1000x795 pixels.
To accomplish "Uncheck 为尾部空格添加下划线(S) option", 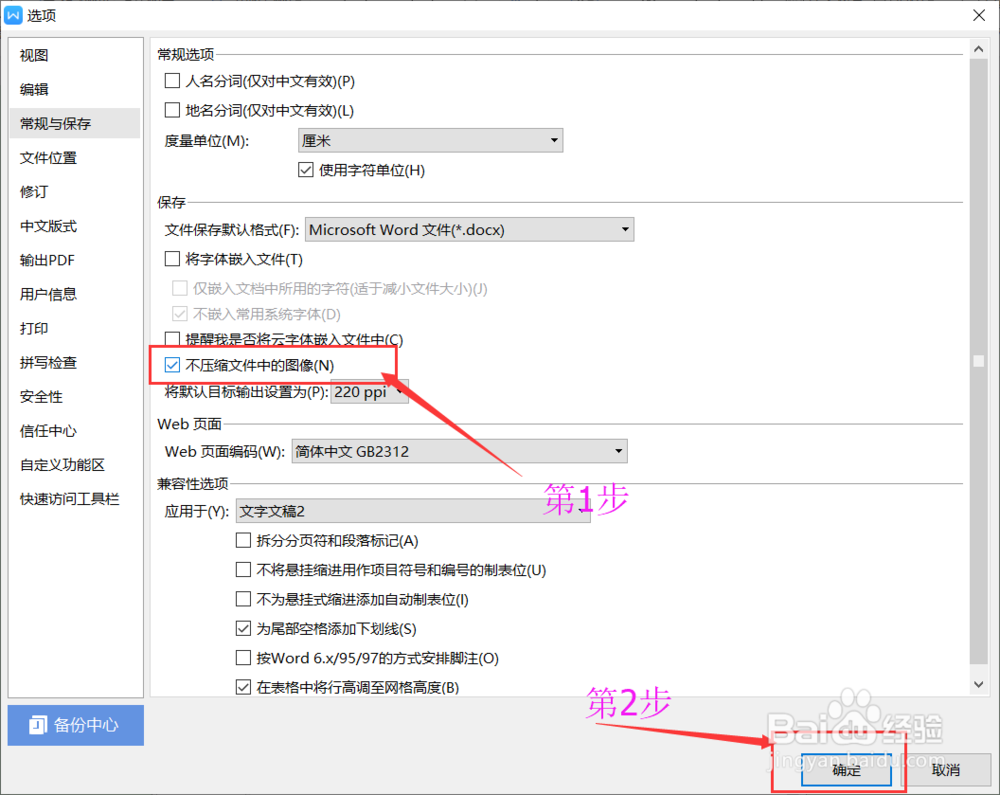I will click(x=243, y=629).
